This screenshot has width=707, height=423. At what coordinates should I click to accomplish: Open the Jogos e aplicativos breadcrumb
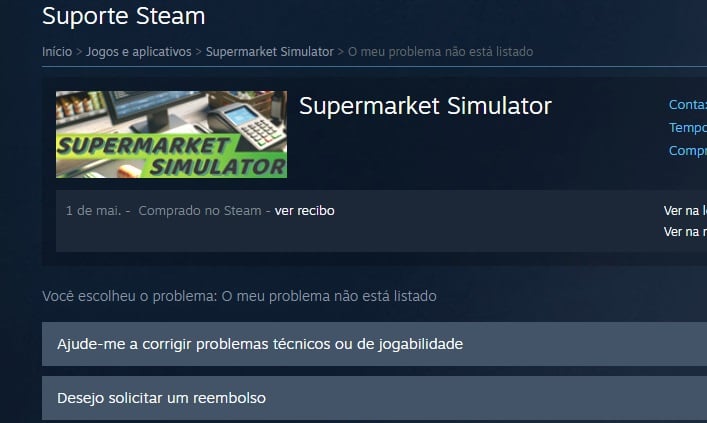coord(139,52)
